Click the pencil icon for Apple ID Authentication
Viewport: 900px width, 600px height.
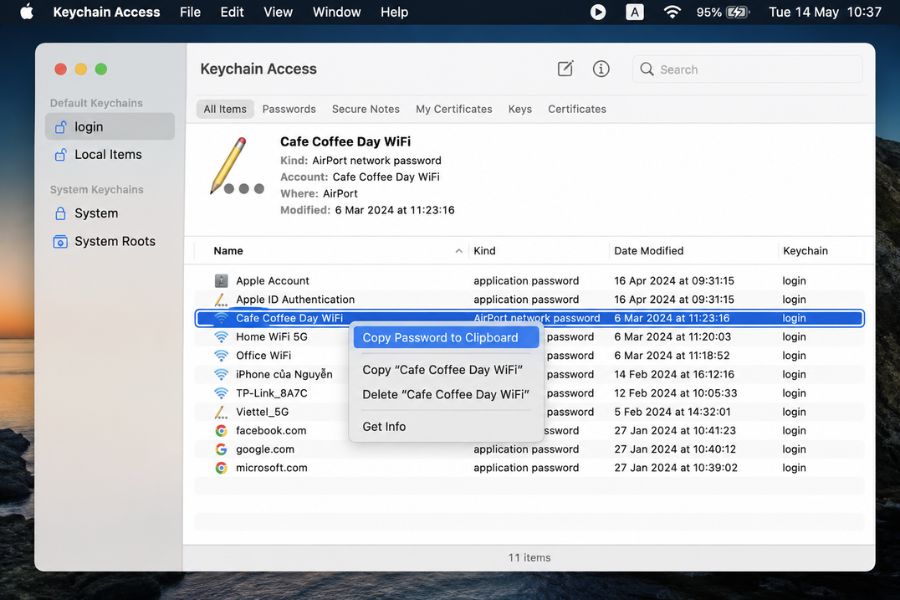[221, 299]
